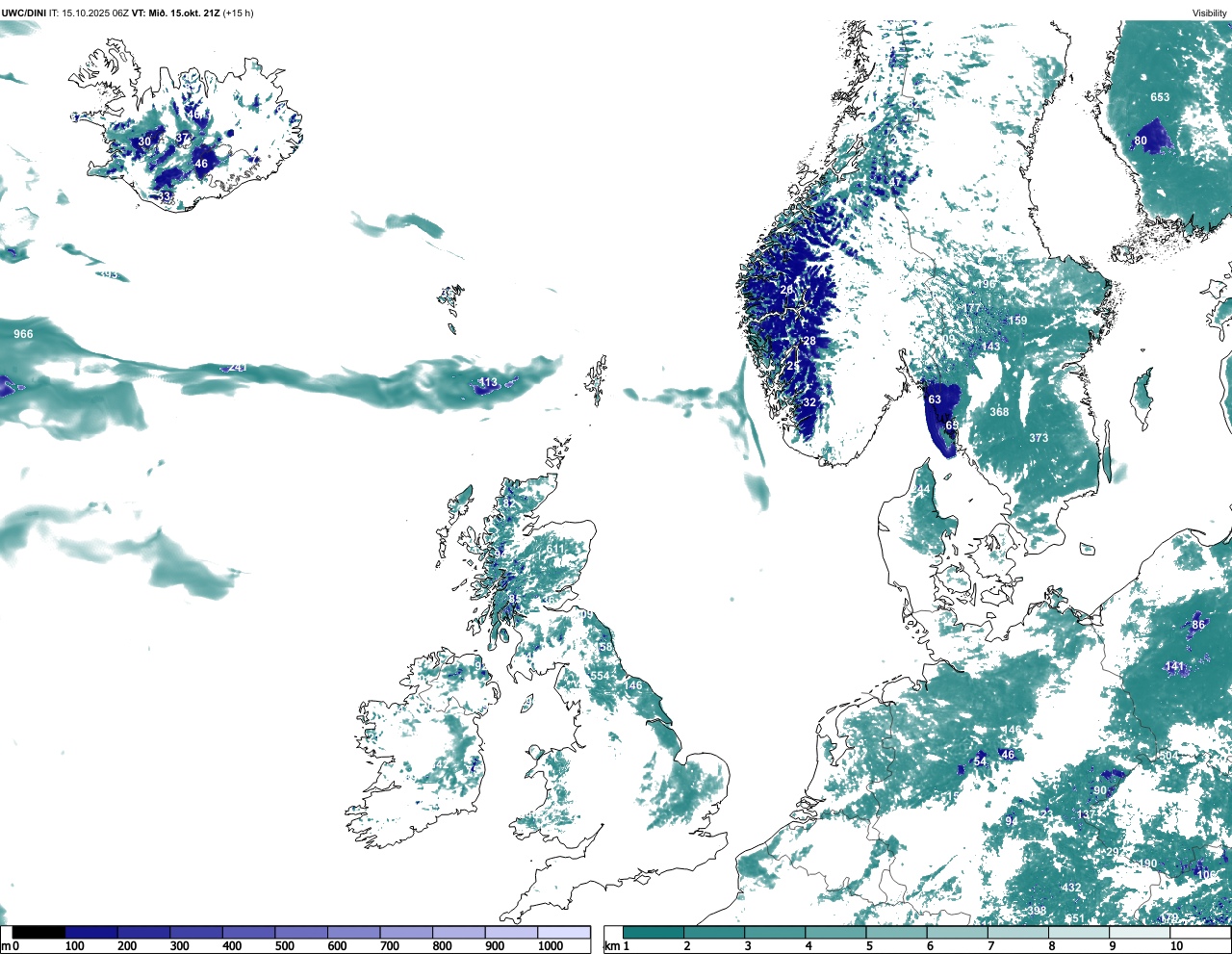Image resolution: width=1232 pixels, height=954 pixels.
Task: Click the '159' value in central Sweden
Action: click(1017, 321)
